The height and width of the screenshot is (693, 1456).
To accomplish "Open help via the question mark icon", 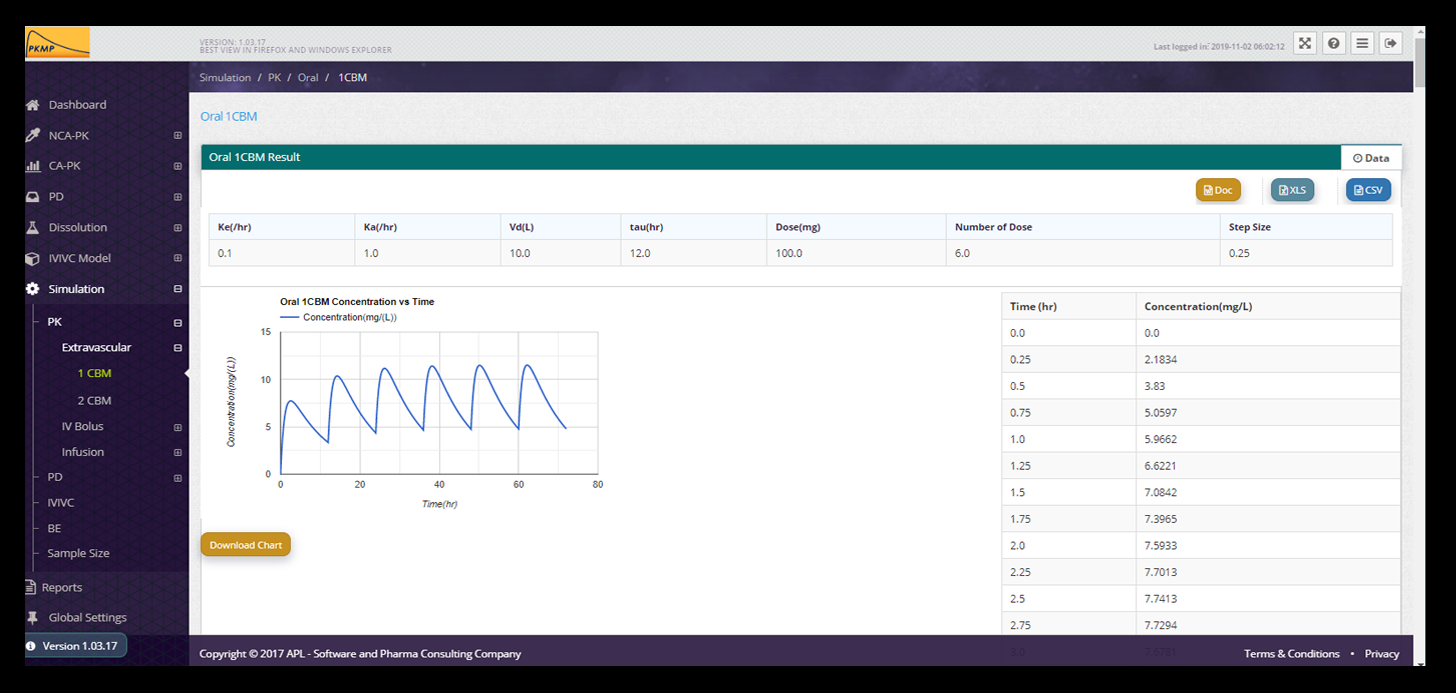I will point(1333,43).
